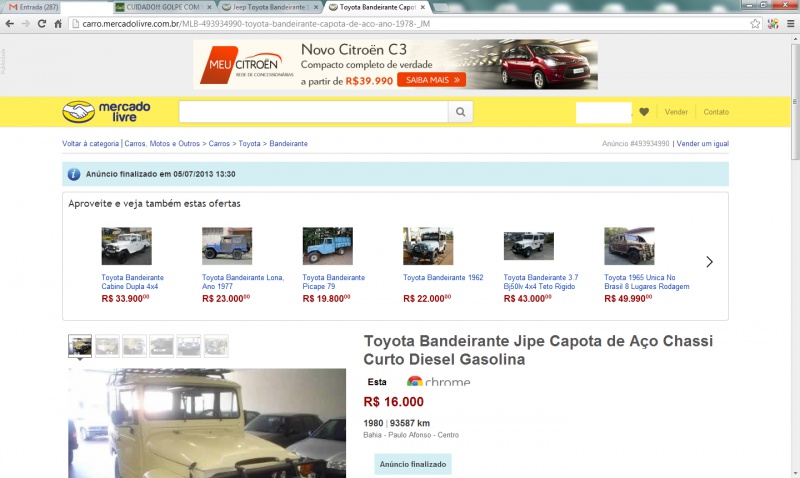This screenshot has width=800, height=478.
Task: Bookmark page with the star icon
Action: point(755,23)
